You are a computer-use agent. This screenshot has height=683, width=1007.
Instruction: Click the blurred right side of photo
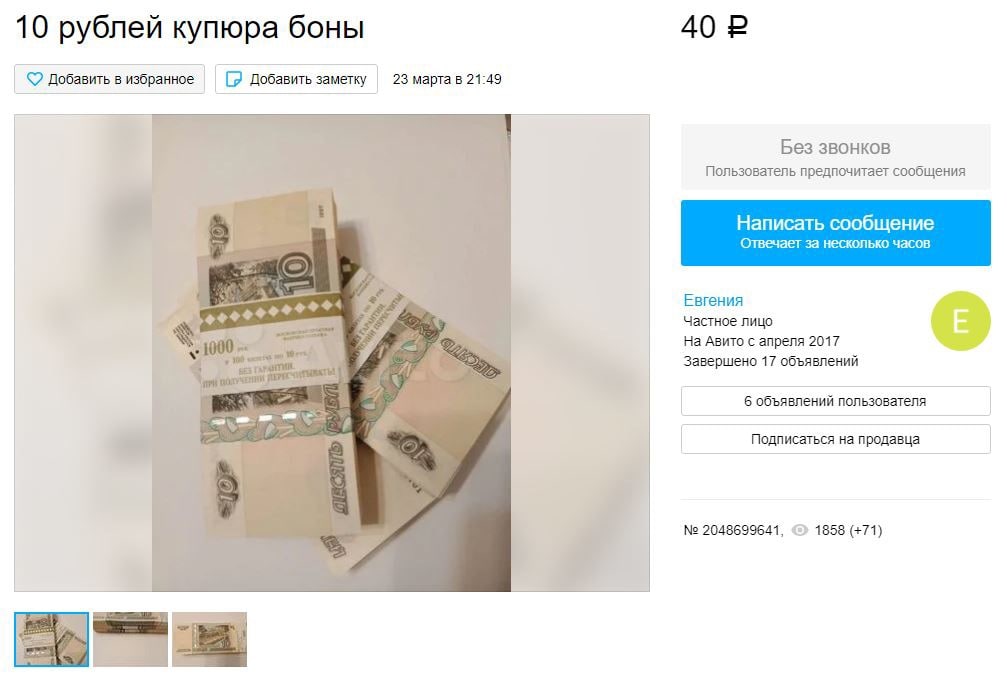tap(580, 353)
